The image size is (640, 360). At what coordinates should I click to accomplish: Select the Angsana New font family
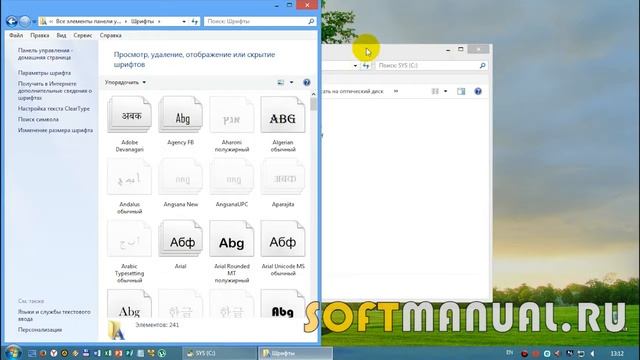pyautogui.click(x=180, y=177)
